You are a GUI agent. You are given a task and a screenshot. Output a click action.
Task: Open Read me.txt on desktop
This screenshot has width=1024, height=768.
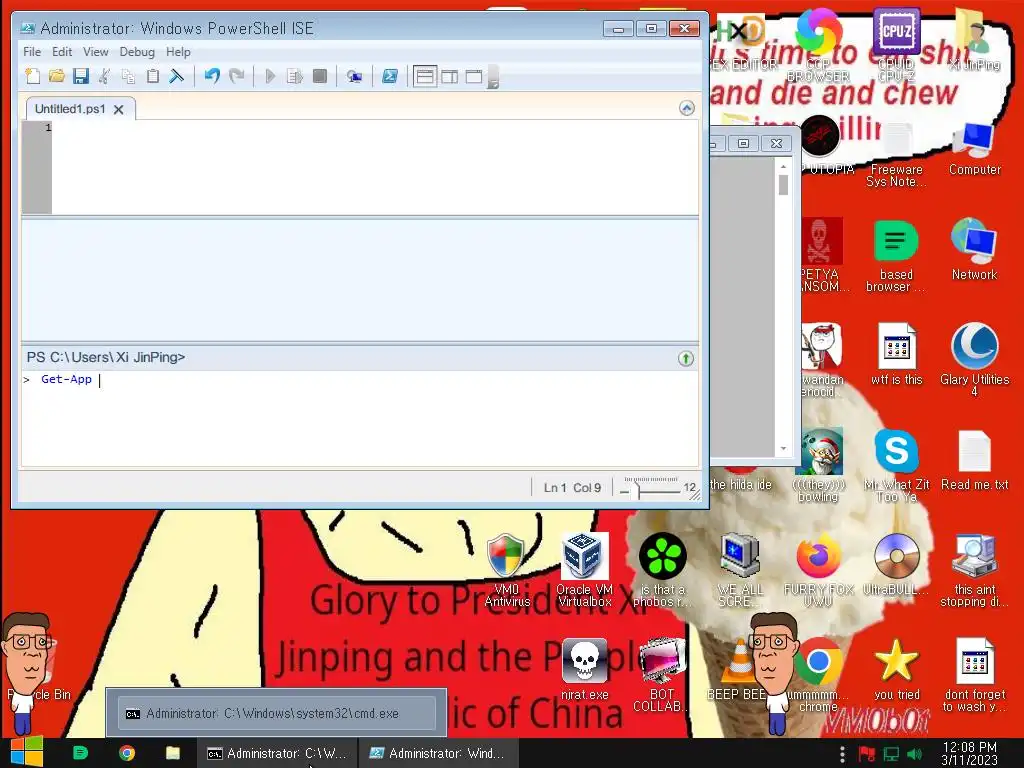(974, 460)
